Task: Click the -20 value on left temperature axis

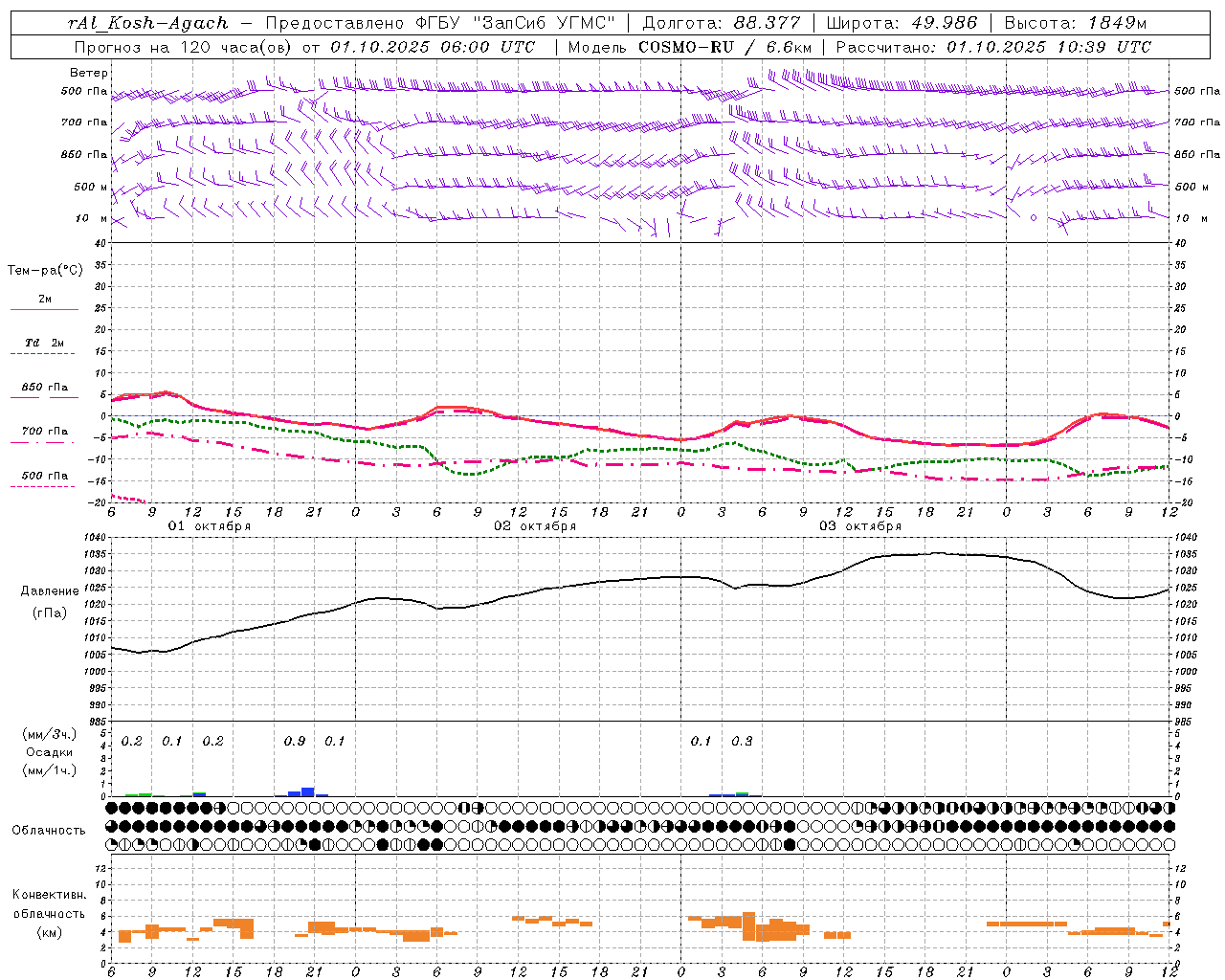Action: (95, 501)
